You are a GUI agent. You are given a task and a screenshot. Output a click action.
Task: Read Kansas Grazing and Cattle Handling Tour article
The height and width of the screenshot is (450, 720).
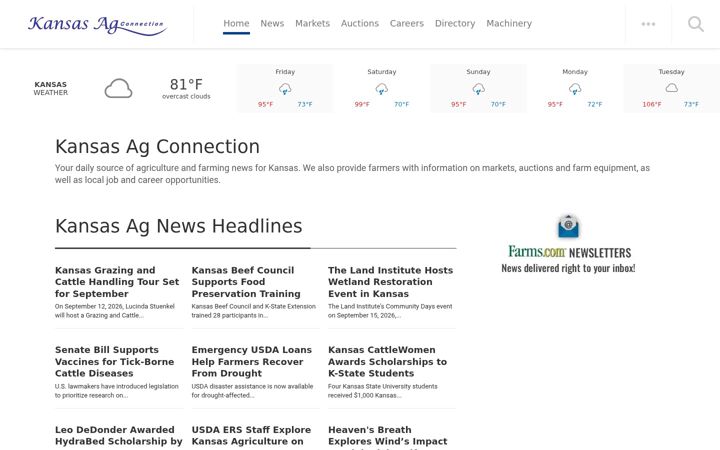pos(117,282)
